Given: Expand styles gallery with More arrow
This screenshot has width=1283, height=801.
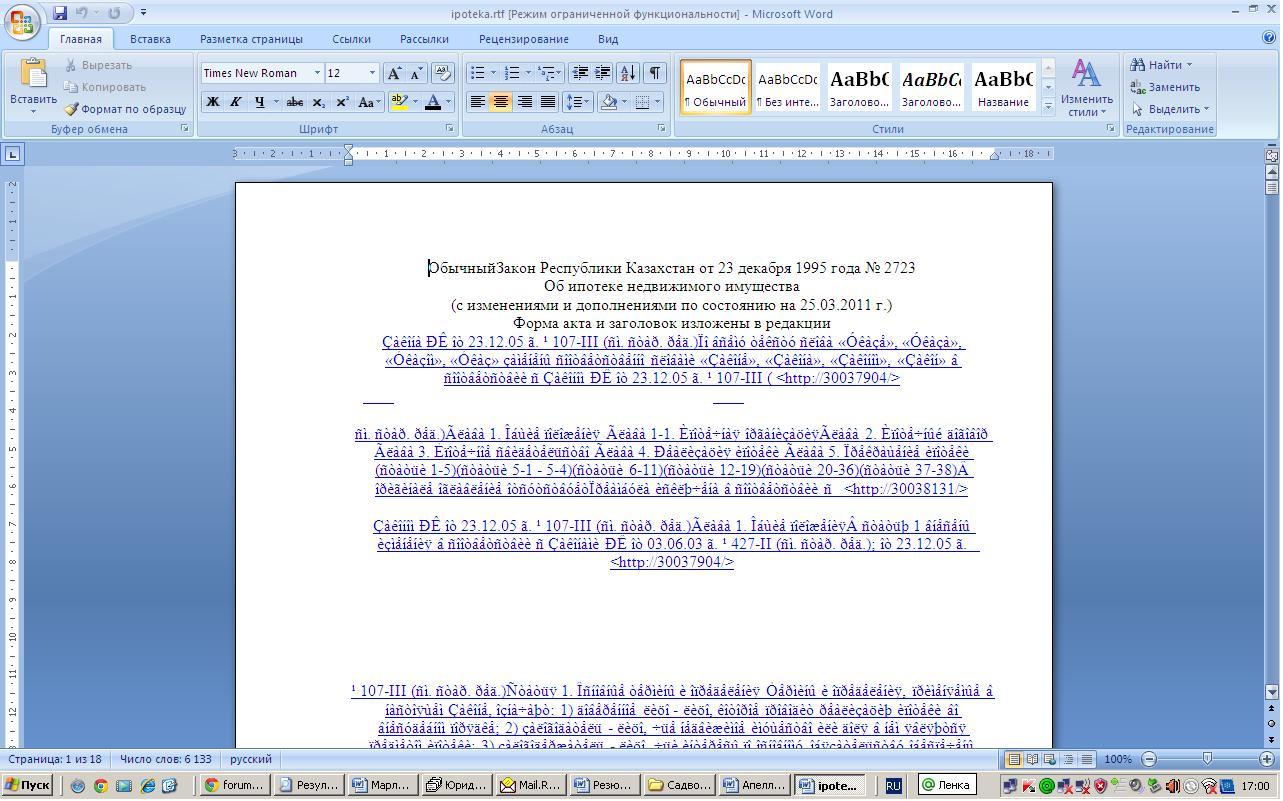Looking at the screenshot, I should click(1048, 105).
